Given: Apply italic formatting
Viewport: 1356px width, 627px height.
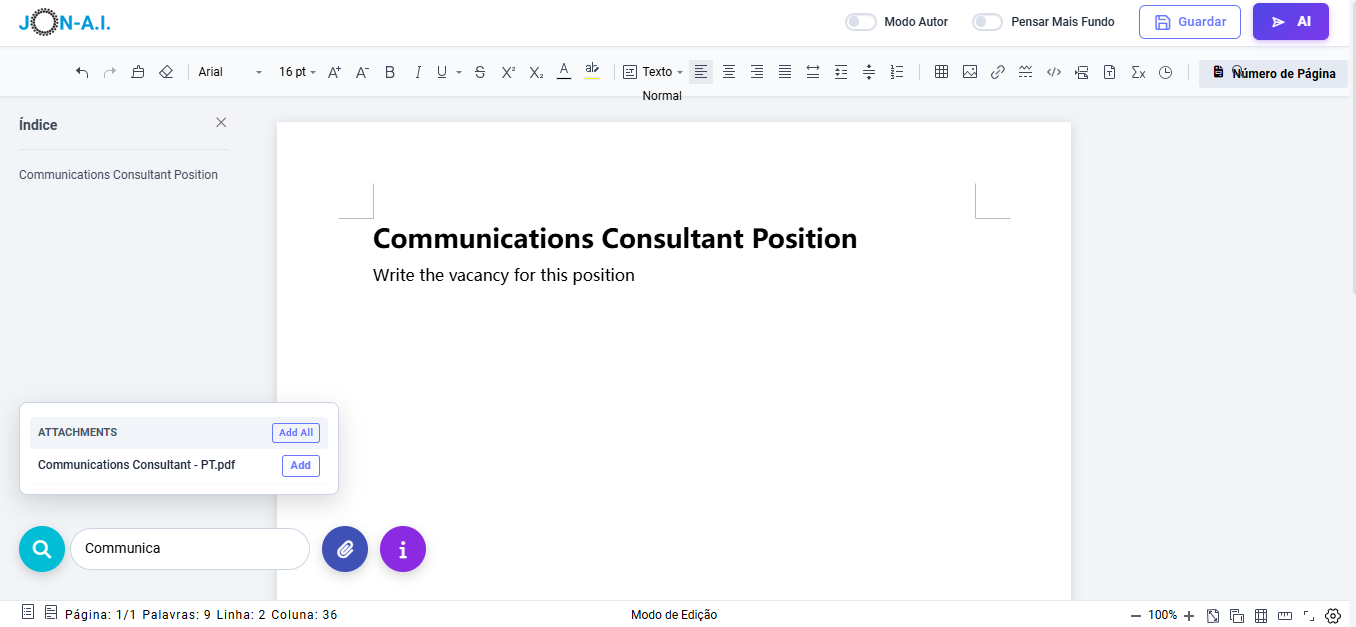Looking at the screenshot, I should 418,72.
